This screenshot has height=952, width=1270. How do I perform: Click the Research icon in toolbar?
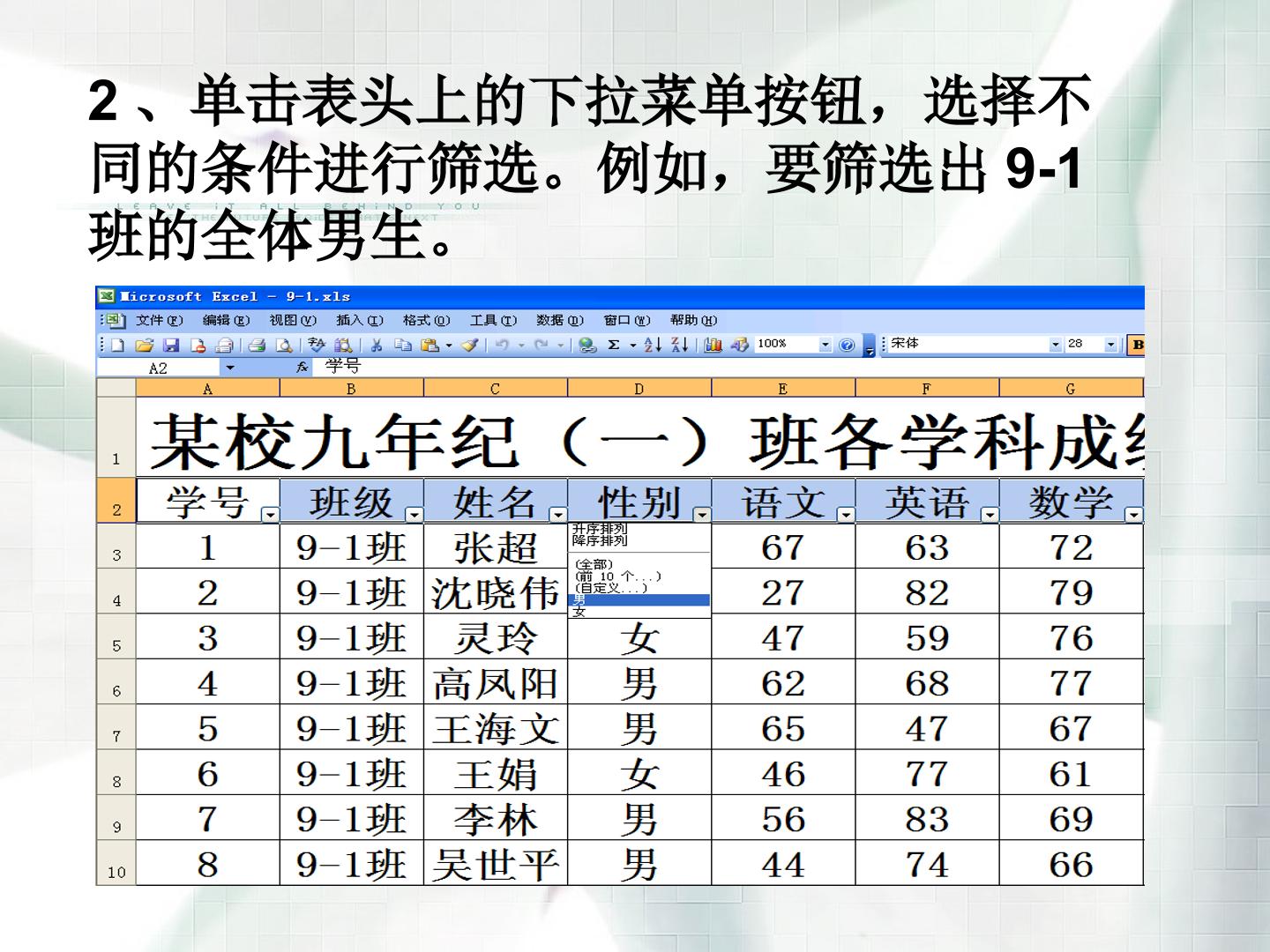click(x=343, y=345)
